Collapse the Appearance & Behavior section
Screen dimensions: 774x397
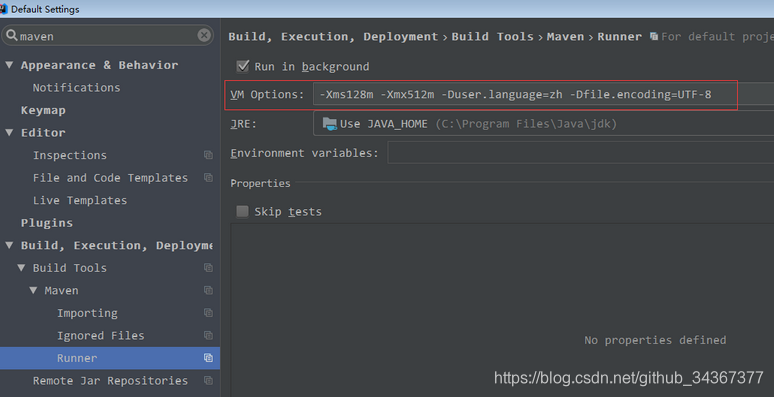tap(9, 65)
